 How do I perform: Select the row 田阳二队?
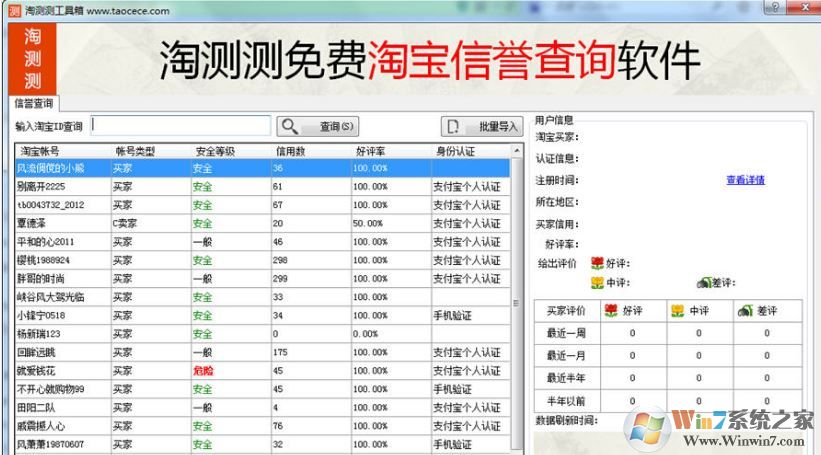pyautogui.click(x=262, y=407)
